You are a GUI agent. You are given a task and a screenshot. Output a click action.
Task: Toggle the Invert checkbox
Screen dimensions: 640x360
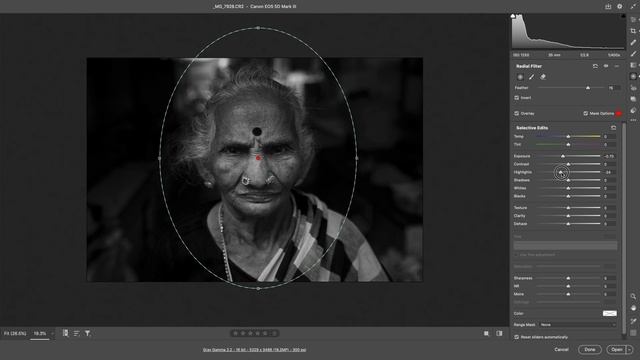(517, 98)
